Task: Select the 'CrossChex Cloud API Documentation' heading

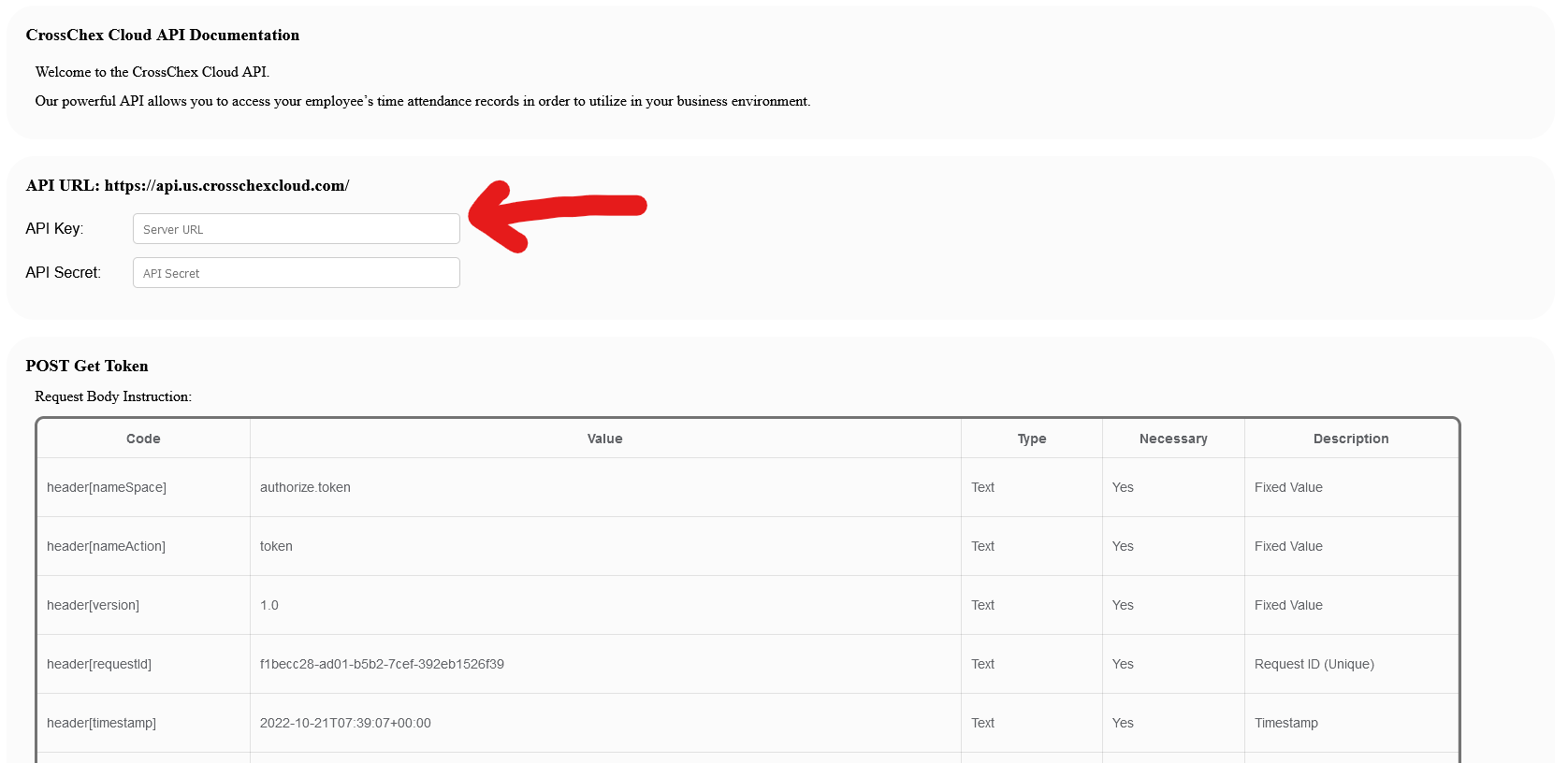Action: point(163,36)
